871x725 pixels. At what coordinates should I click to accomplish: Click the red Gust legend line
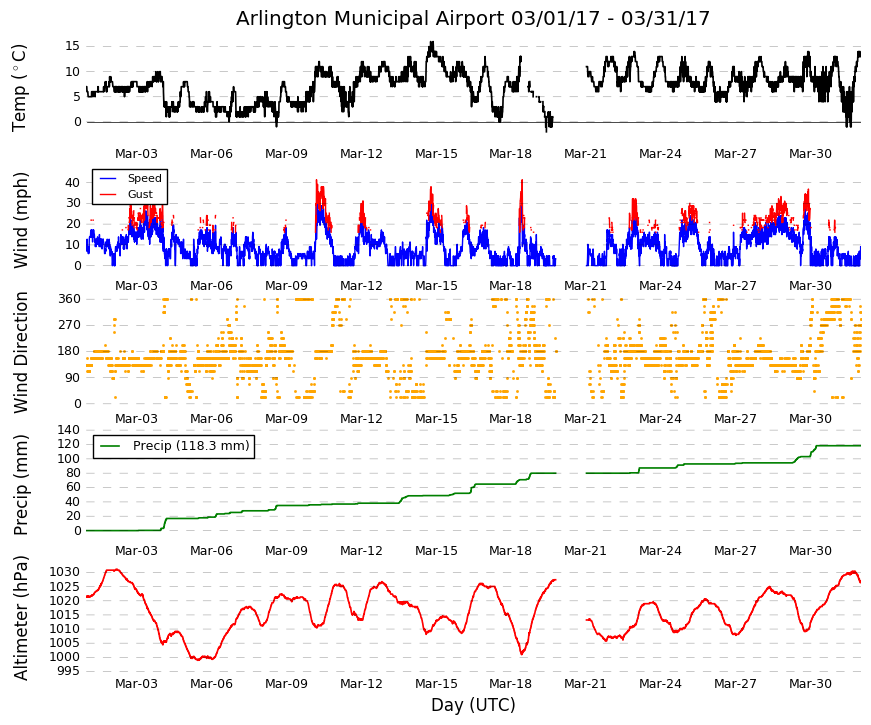pyautogui.click(x=107, y=194)
